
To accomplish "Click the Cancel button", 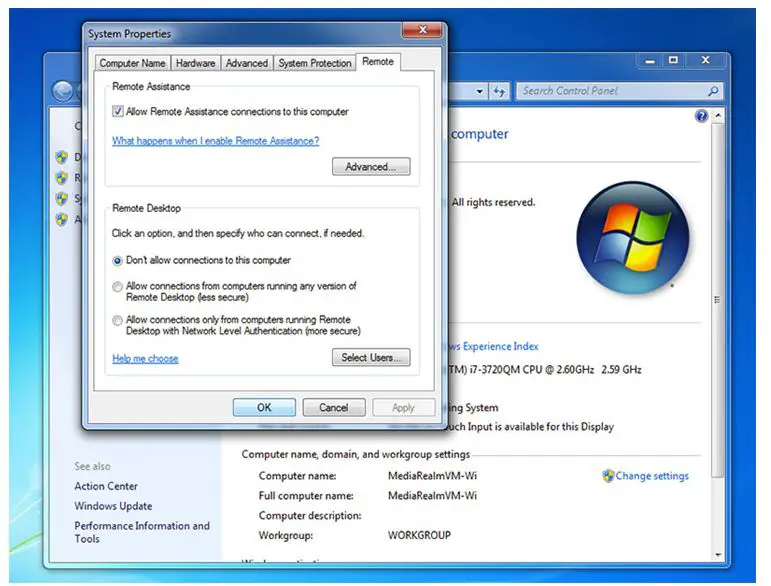I will click(x=333, y=408).
